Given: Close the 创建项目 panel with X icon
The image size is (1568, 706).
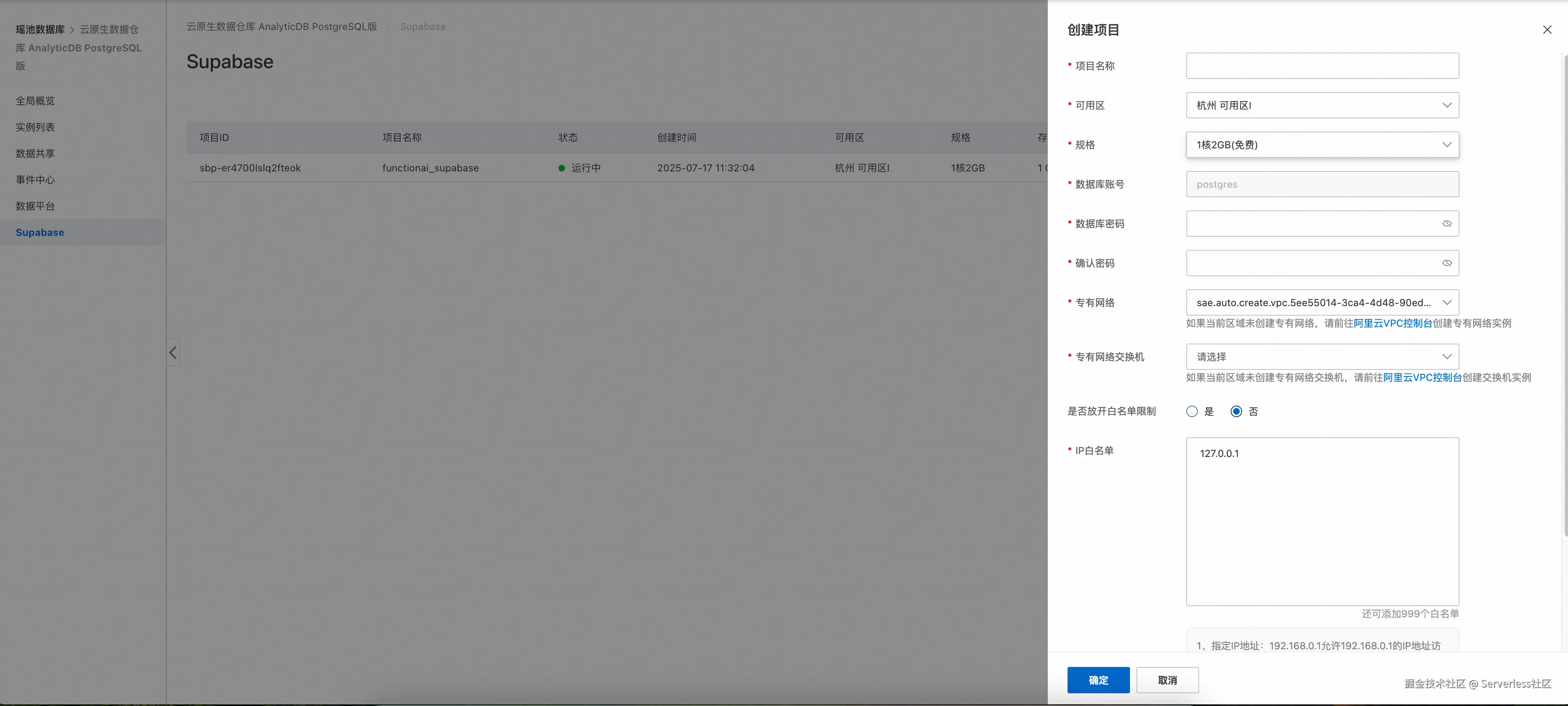Looking at the screenshot, I should (1547, 30).
